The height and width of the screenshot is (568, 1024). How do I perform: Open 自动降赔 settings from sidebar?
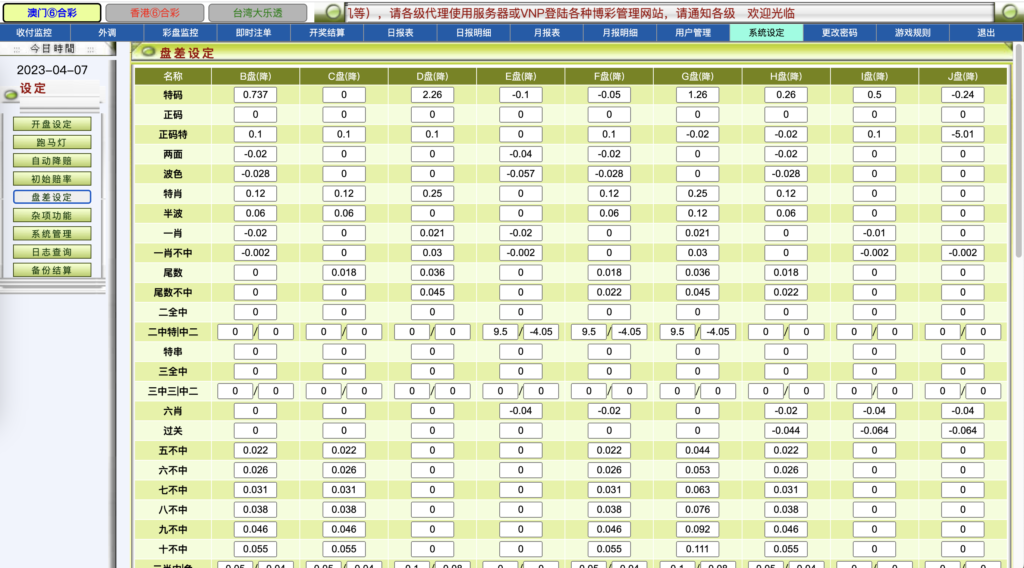coord(52,160)
